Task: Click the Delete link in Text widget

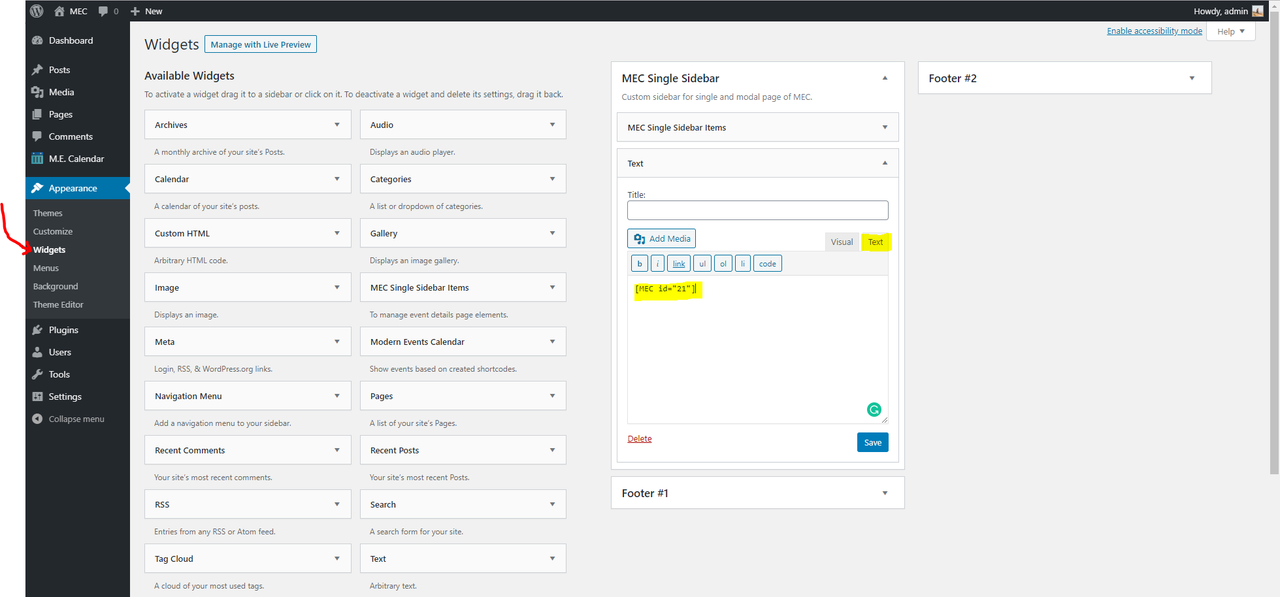Action: click(640, 439)
